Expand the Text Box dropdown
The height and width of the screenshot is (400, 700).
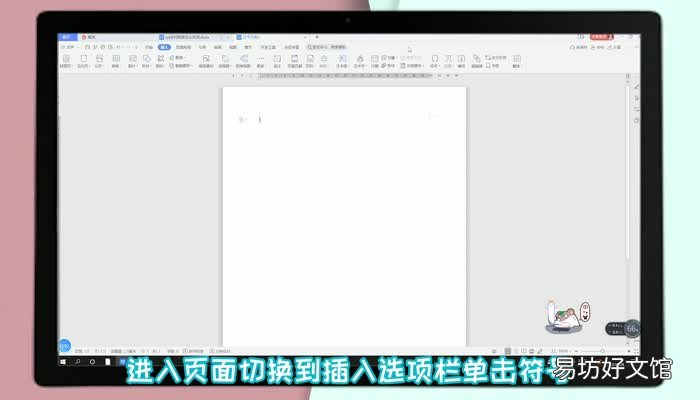(342, 66)
